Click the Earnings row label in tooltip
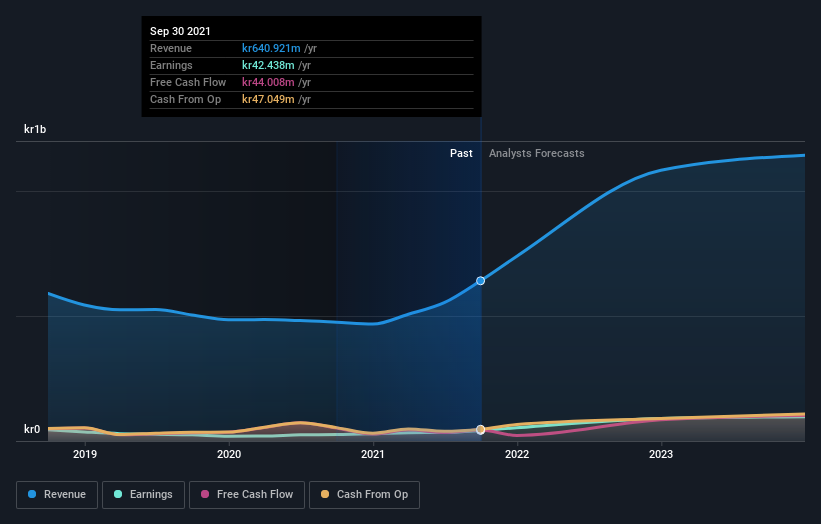 coord(171,65)
